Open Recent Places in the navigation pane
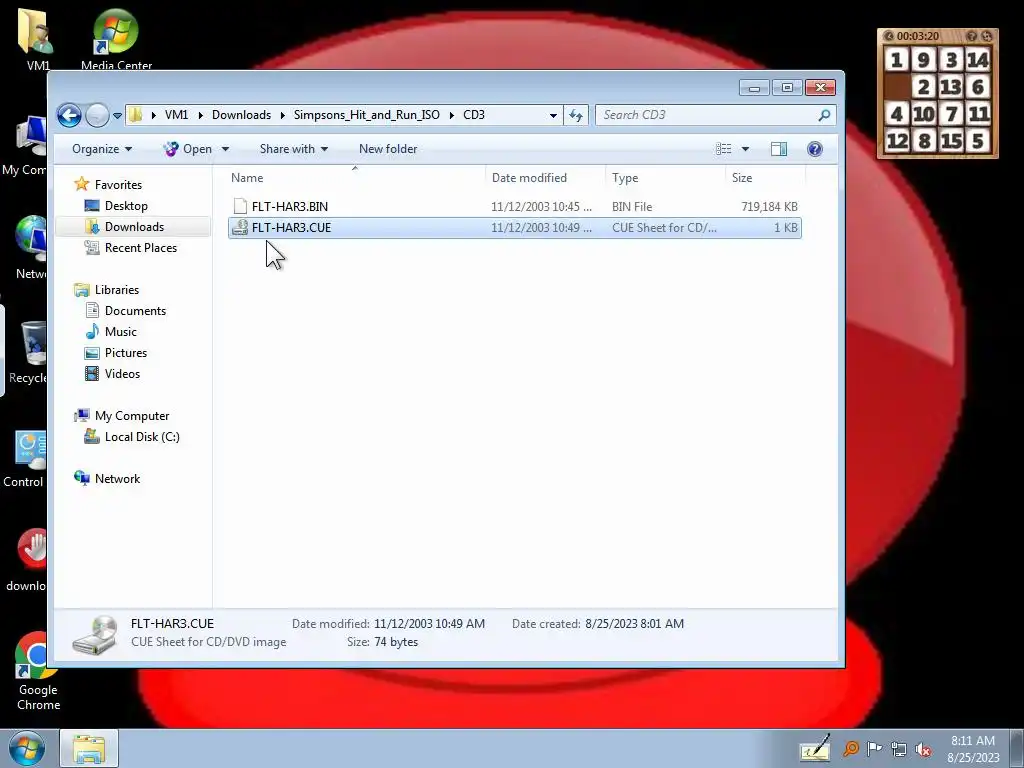This screenshot has width=1024, height=768. coord(140,248)
